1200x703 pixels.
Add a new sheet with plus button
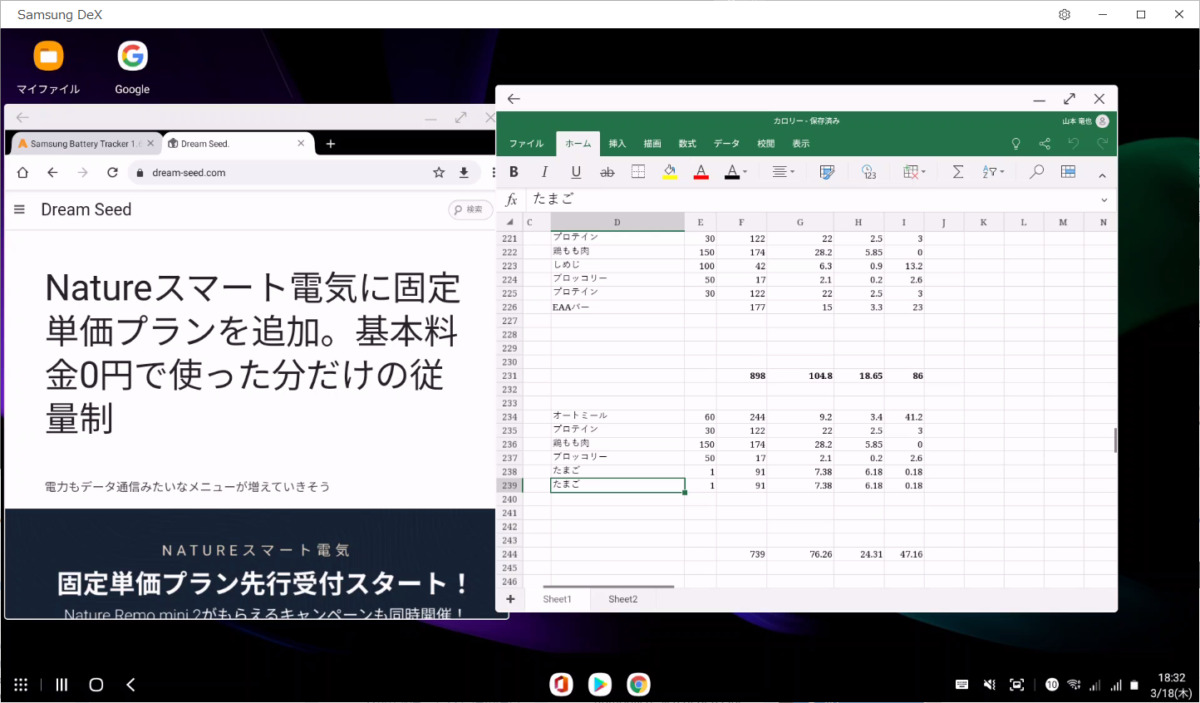pos(510,599)
